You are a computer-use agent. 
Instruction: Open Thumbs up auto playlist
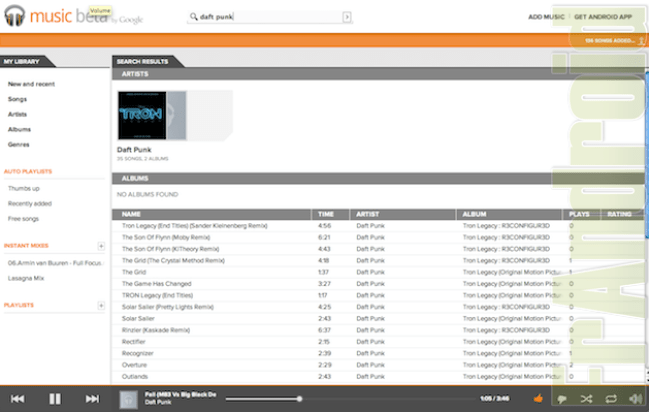click(24, 189)
